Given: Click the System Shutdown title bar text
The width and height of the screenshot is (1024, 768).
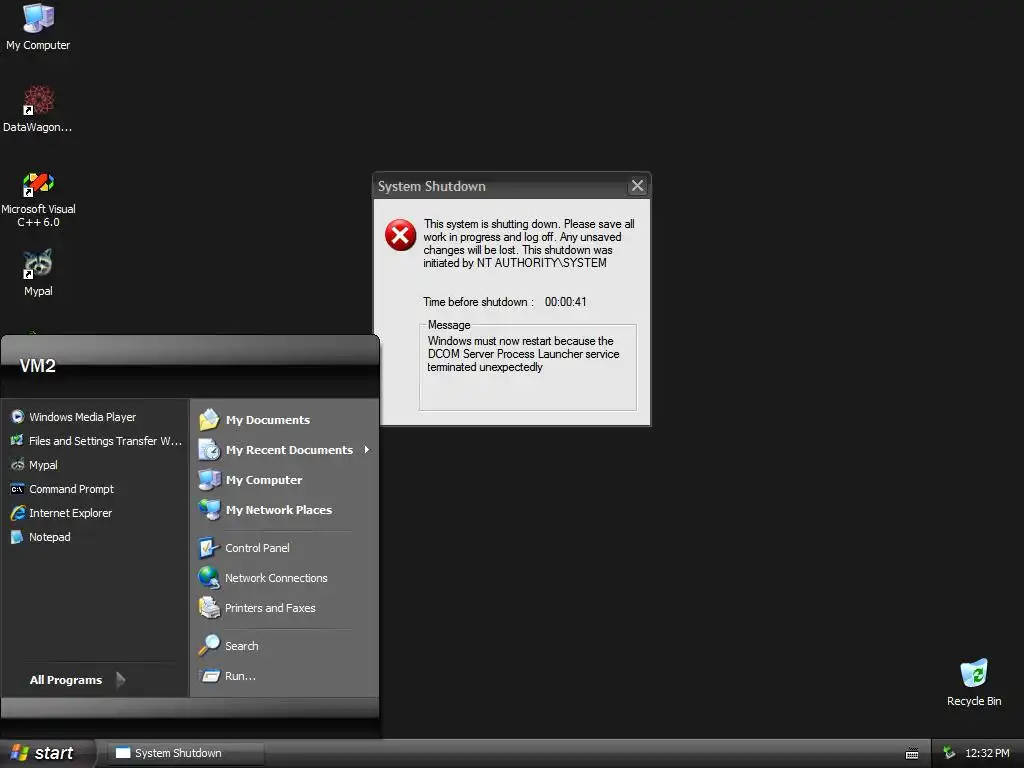Looking at the screenshot, I should (432, 186).
